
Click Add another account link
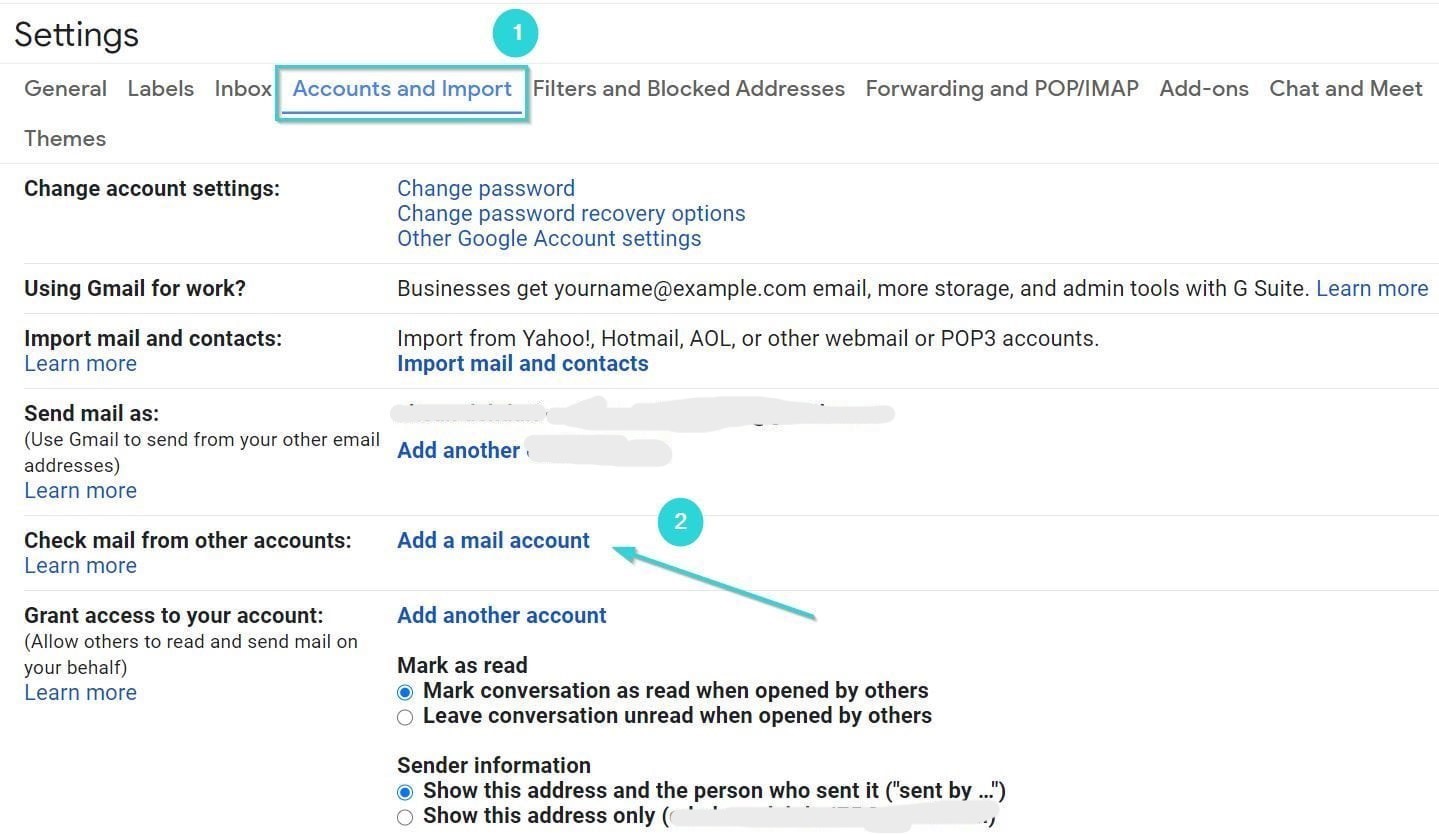502,616
